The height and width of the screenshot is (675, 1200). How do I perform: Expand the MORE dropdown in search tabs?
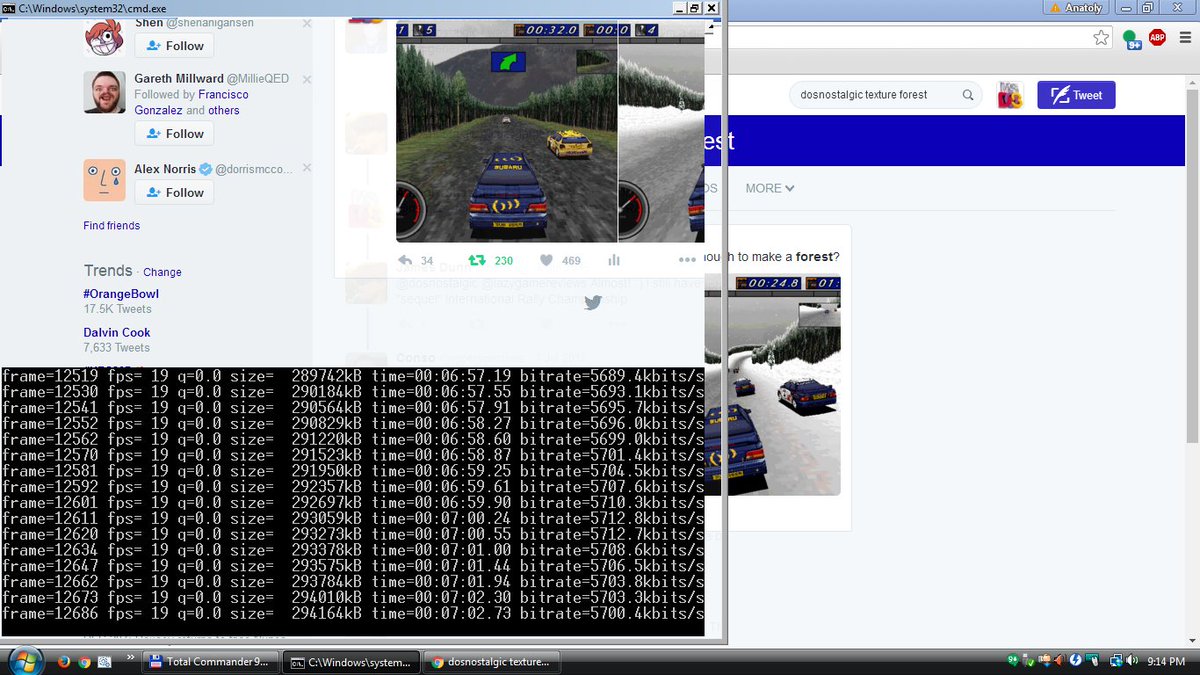[770, 188]
